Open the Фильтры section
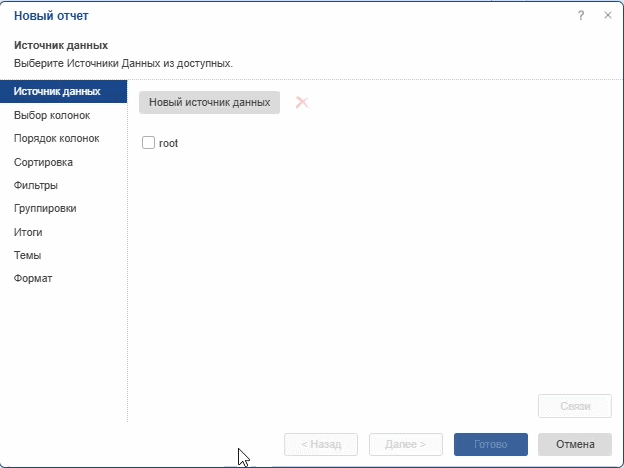The width and height of the screenshot is (624, 468). 35,185
